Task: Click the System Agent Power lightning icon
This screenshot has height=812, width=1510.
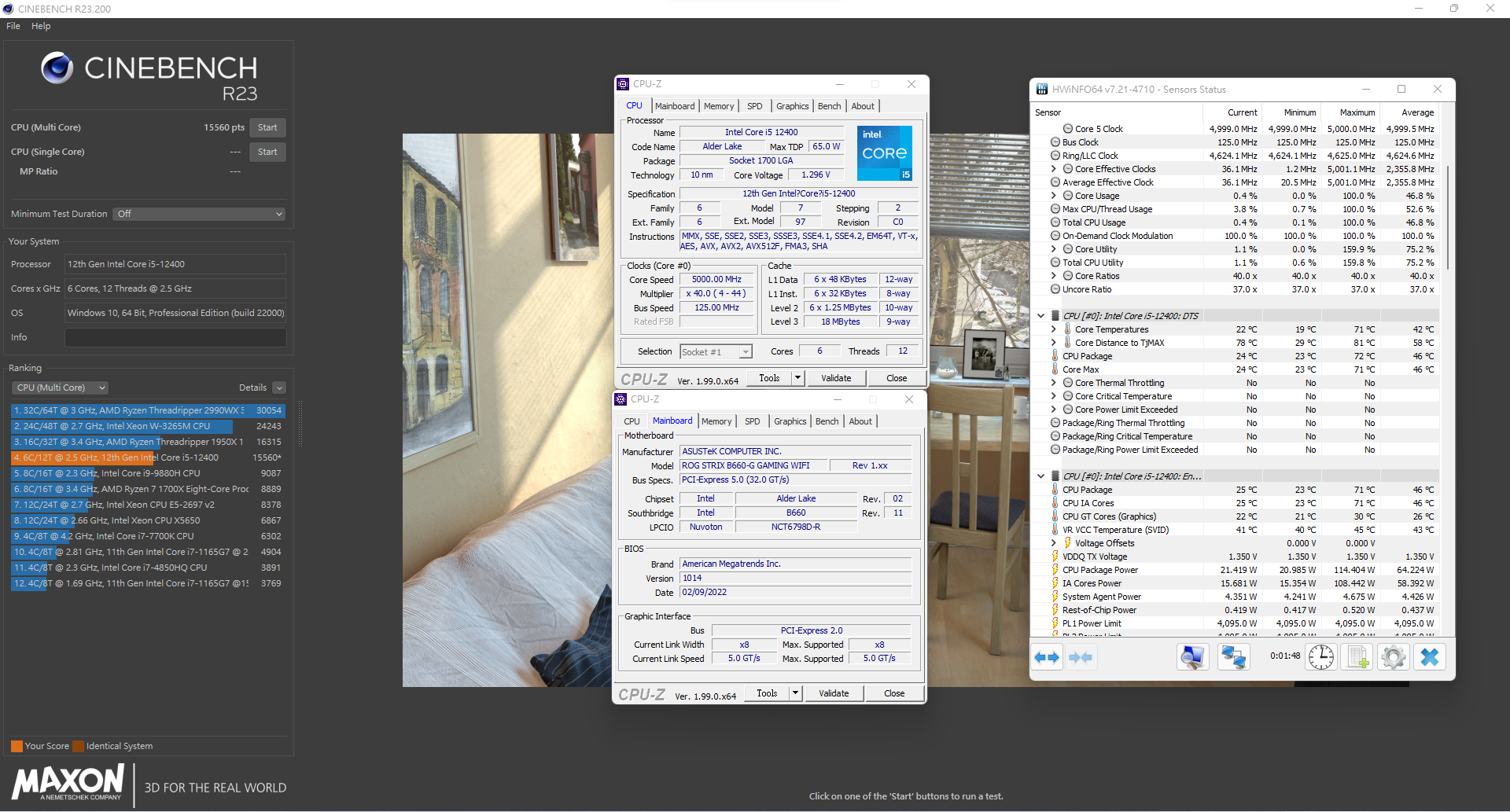Action: click(1055, 596)
